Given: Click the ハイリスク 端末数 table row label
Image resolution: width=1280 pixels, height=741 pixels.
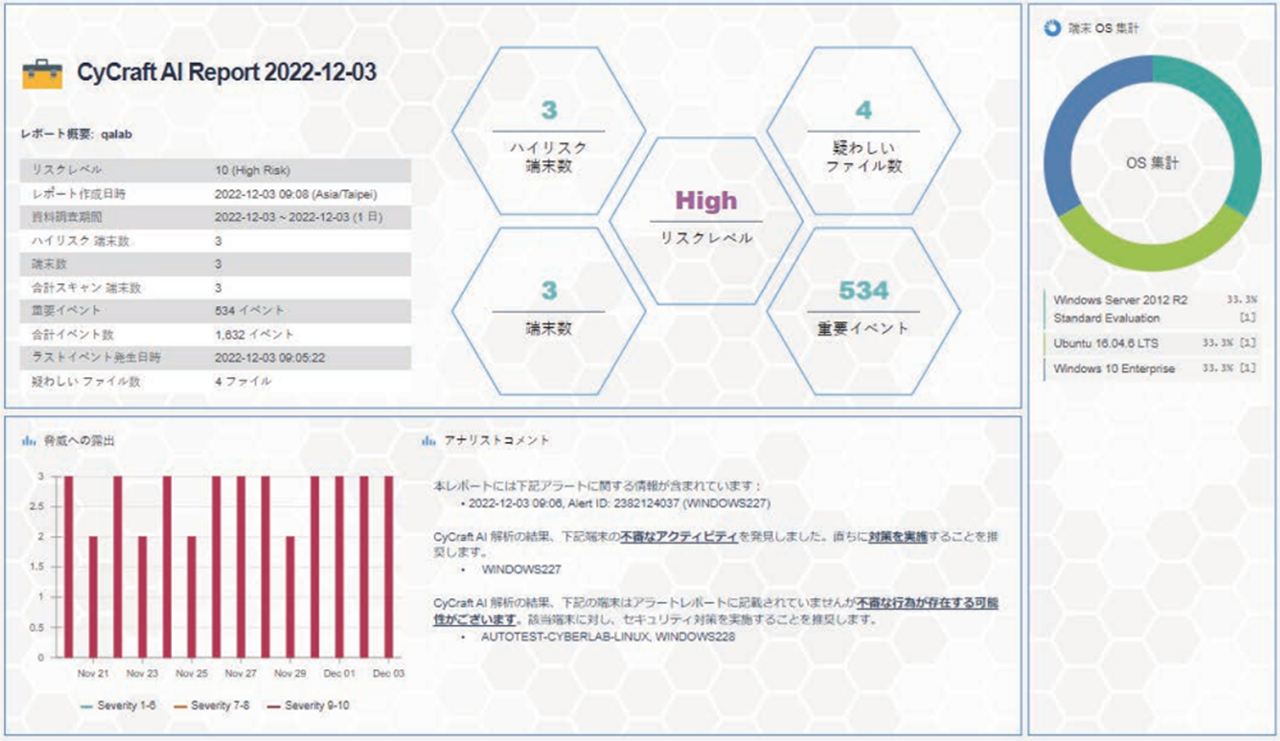Looking at the screenshot, I should (x=81, y=241).
